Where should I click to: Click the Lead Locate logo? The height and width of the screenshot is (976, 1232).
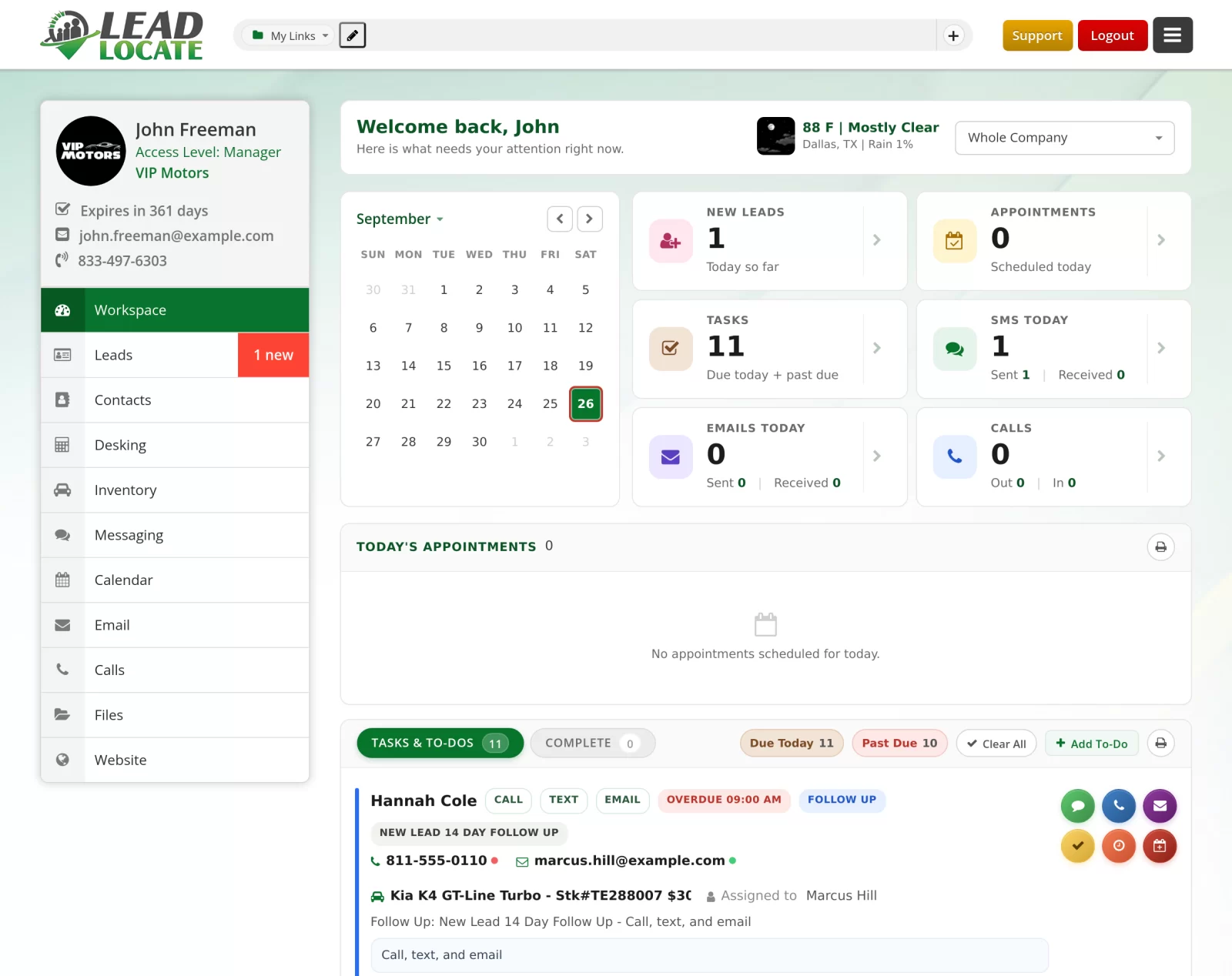122,35
